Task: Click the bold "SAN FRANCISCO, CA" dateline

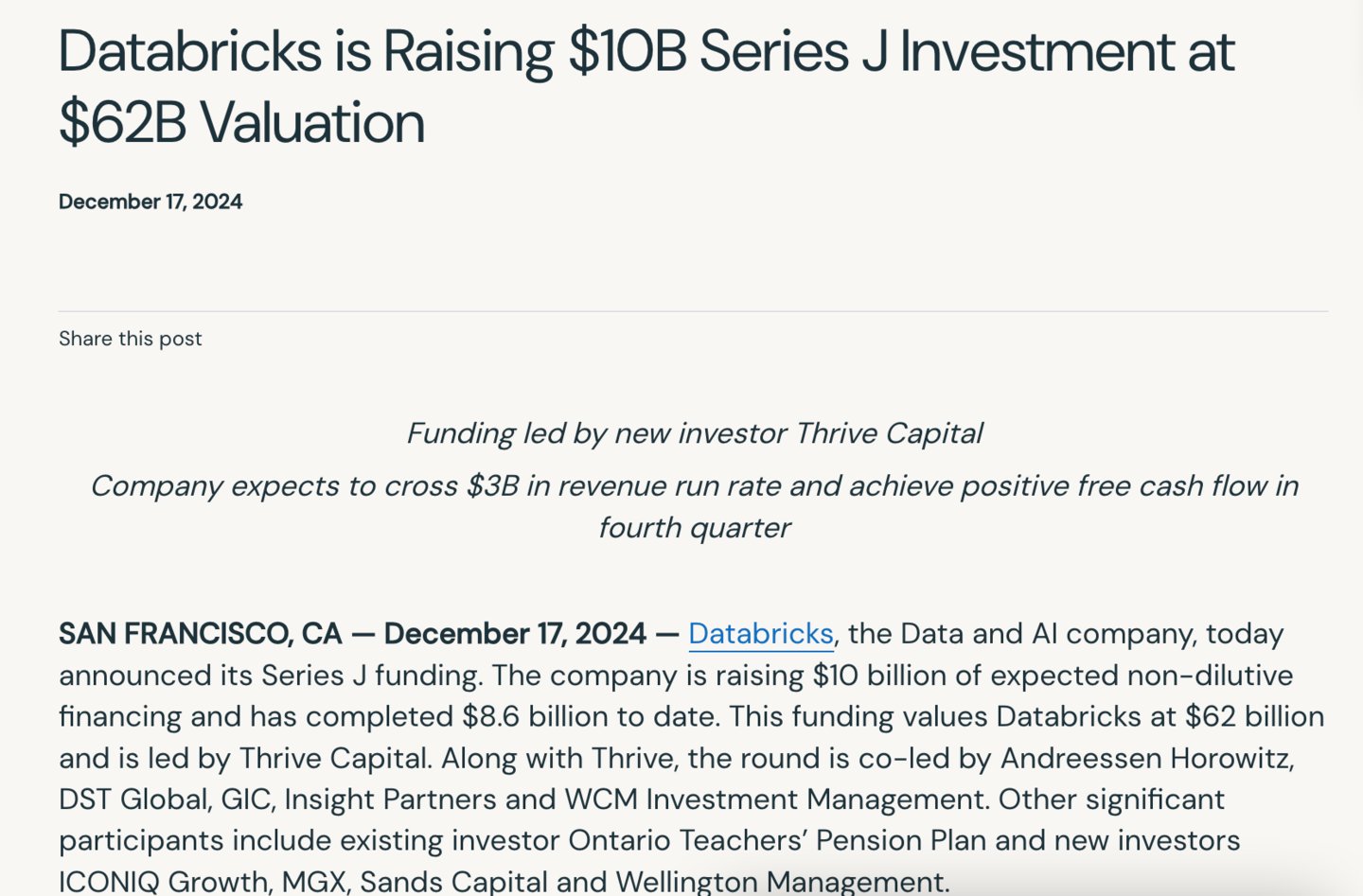Action: coord(200,633)
